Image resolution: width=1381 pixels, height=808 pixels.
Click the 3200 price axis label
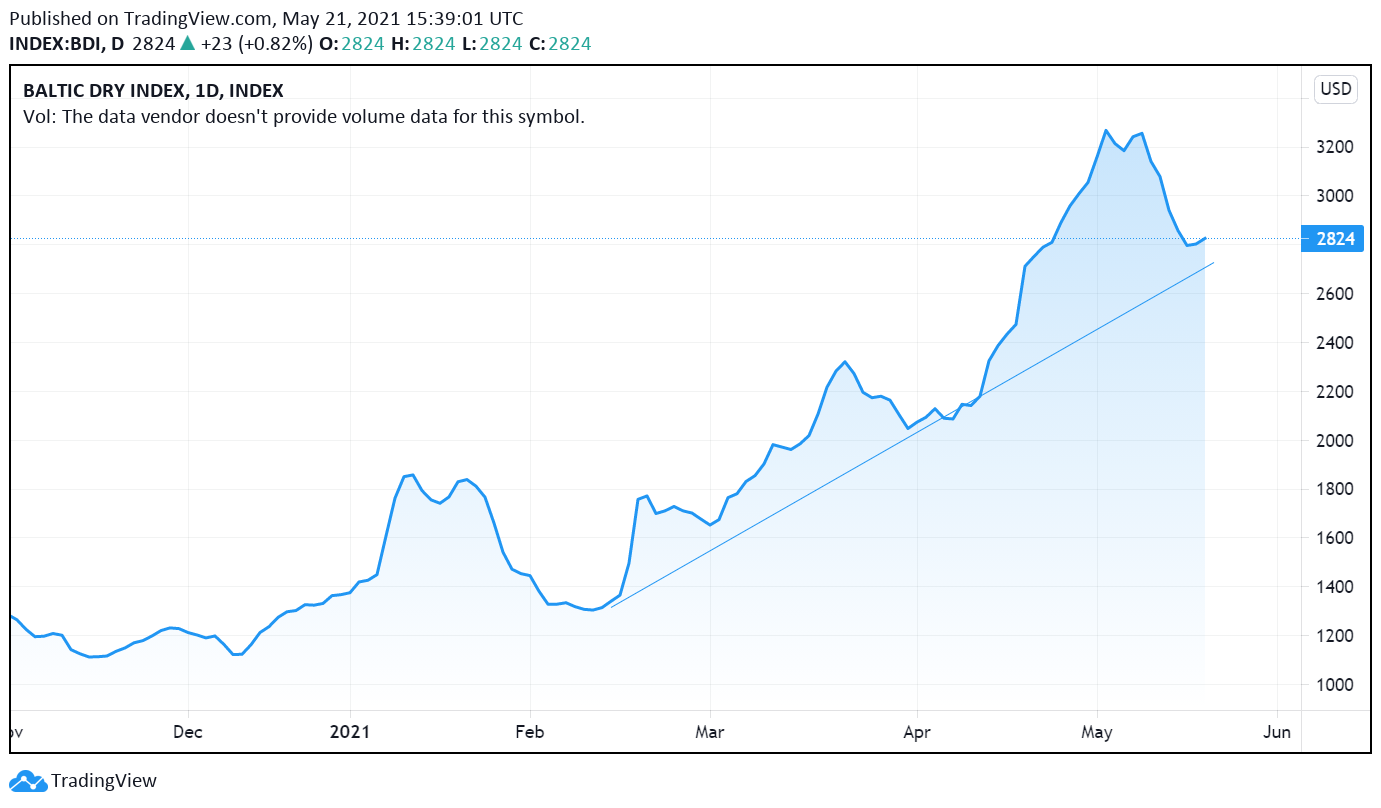1334,147
